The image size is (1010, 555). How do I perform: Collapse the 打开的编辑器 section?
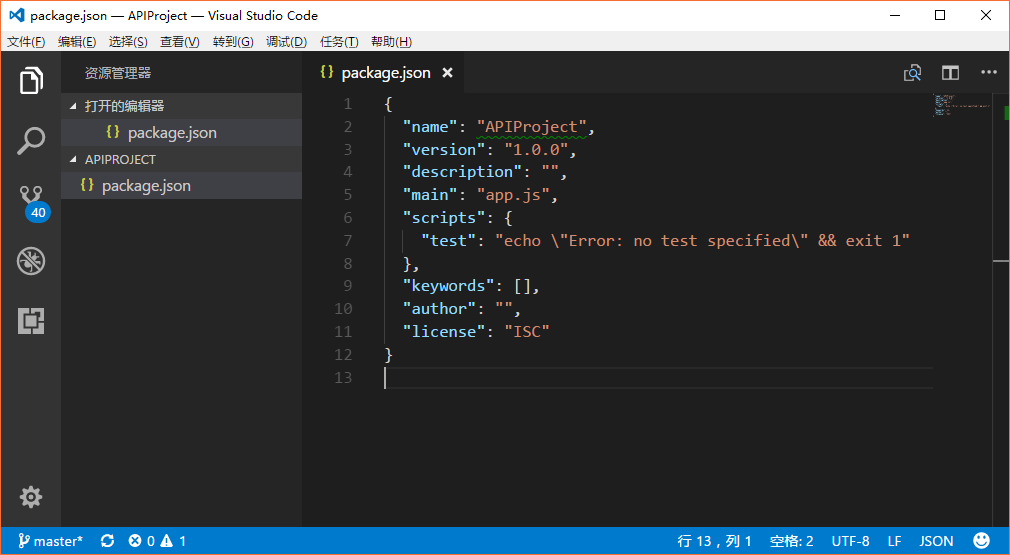pos(124,106)
